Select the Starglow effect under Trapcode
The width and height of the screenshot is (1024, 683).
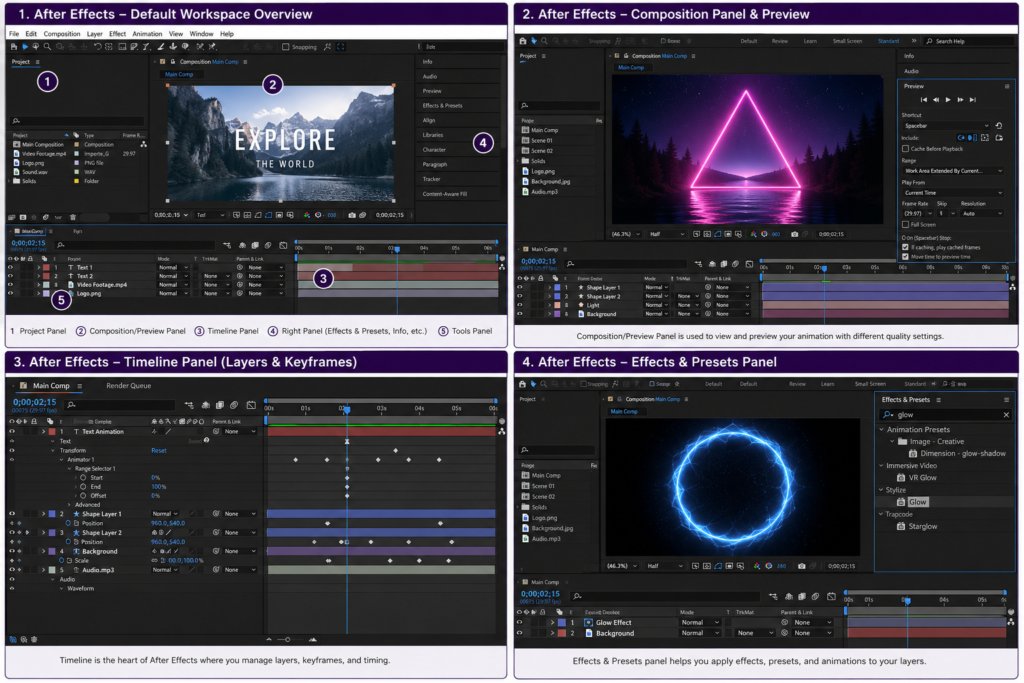tap(922, 526)
